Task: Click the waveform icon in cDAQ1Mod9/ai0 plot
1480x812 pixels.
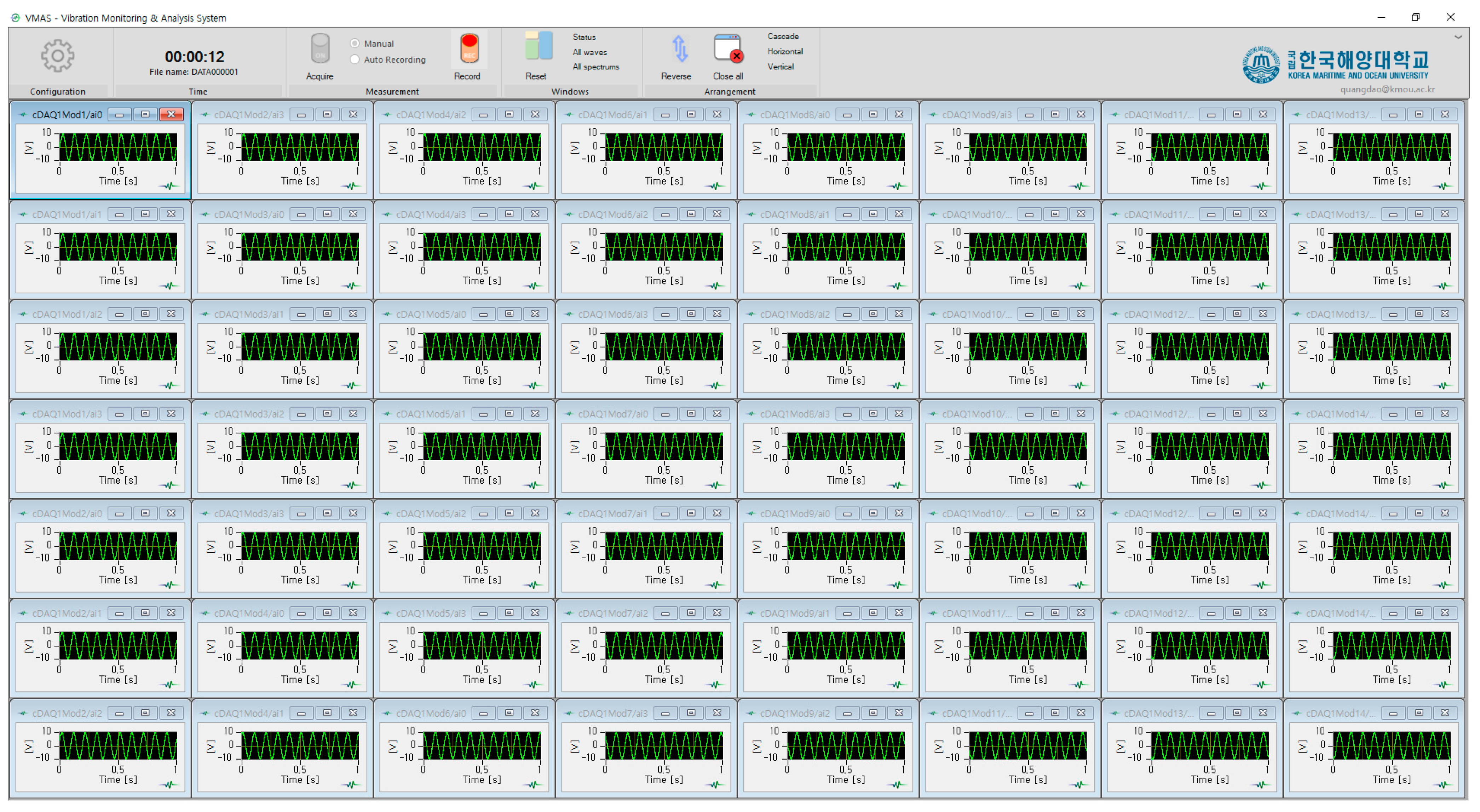Action: pyautogui.click(x=897, y=584)
